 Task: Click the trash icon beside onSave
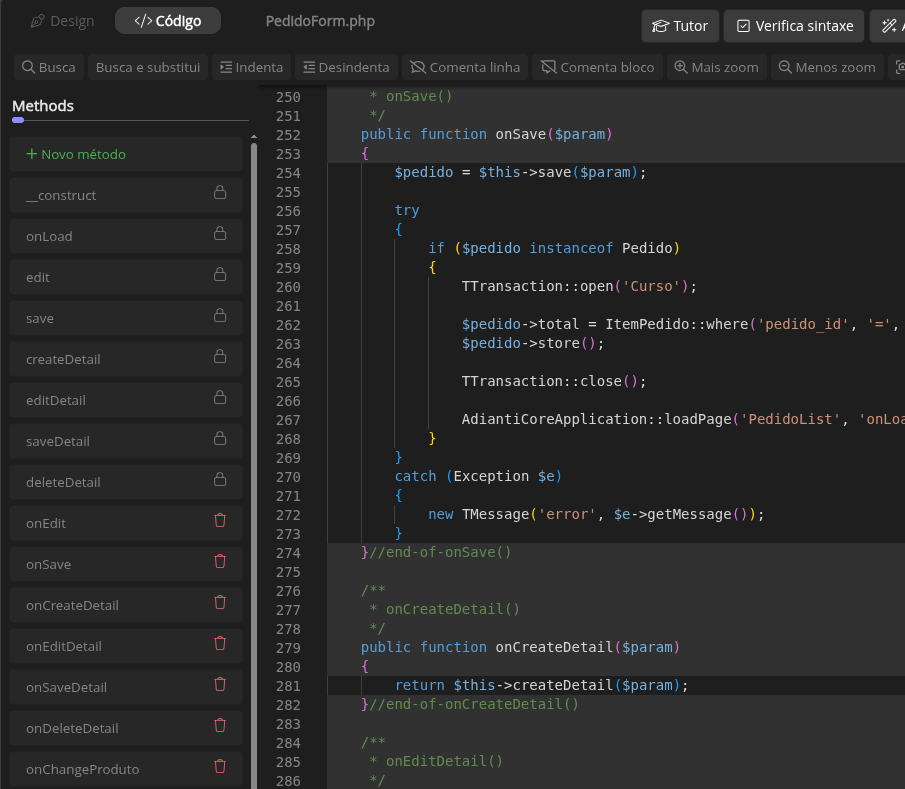pos(220,562)
